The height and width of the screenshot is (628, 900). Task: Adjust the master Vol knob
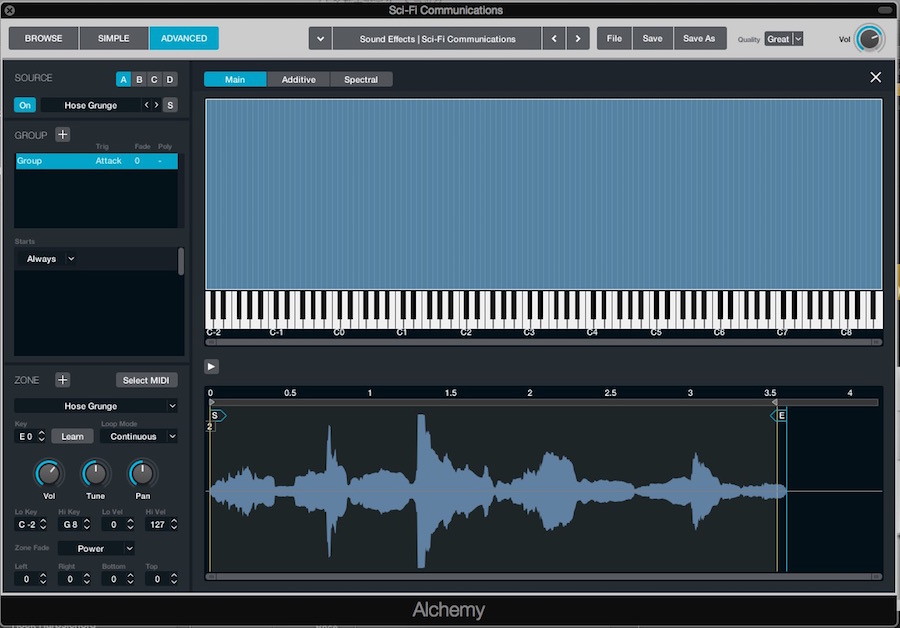point(869,39)
